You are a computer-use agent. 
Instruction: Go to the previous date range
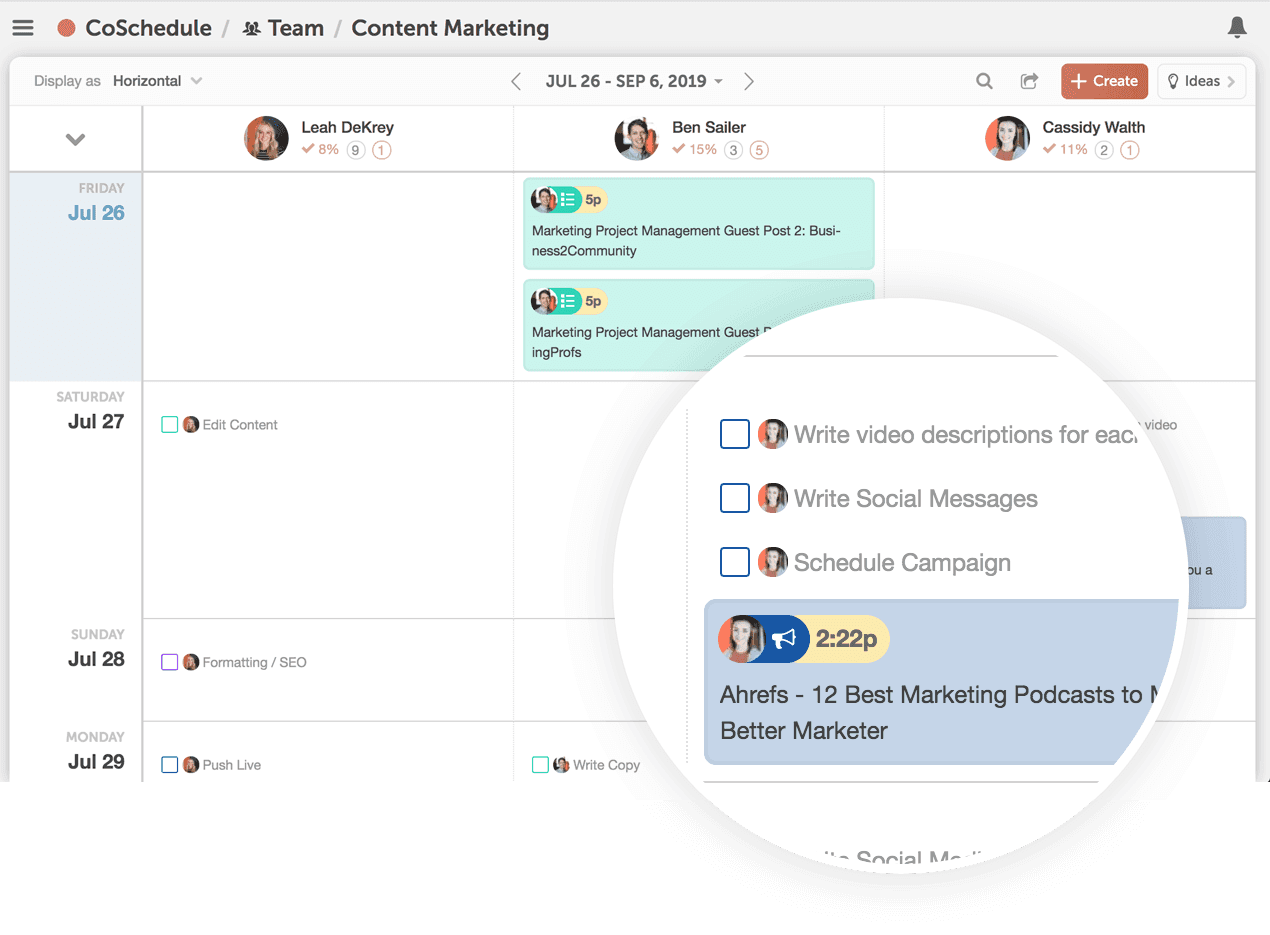tap(516, 81)
